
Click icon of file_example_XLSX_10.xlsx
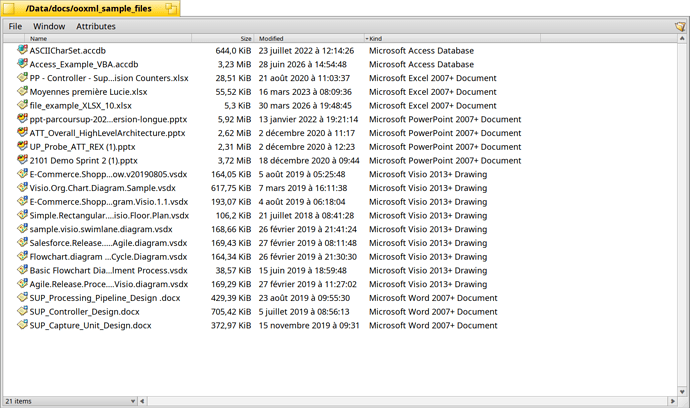tap(22, 105)
